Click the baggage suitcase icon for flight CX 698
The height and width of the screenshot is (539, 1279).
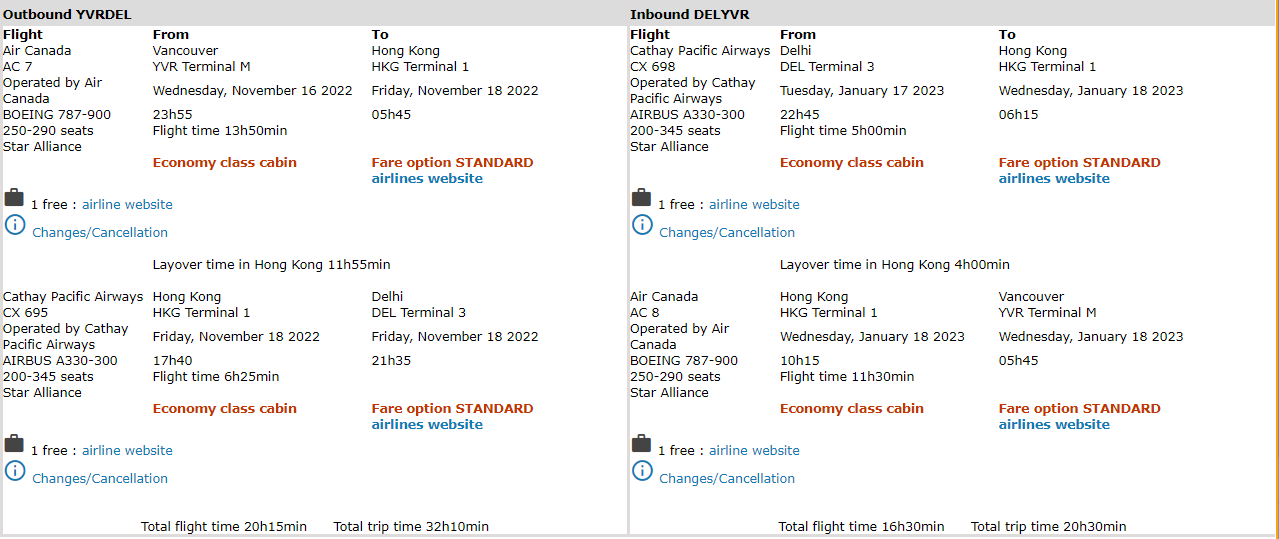click(641, 197)
